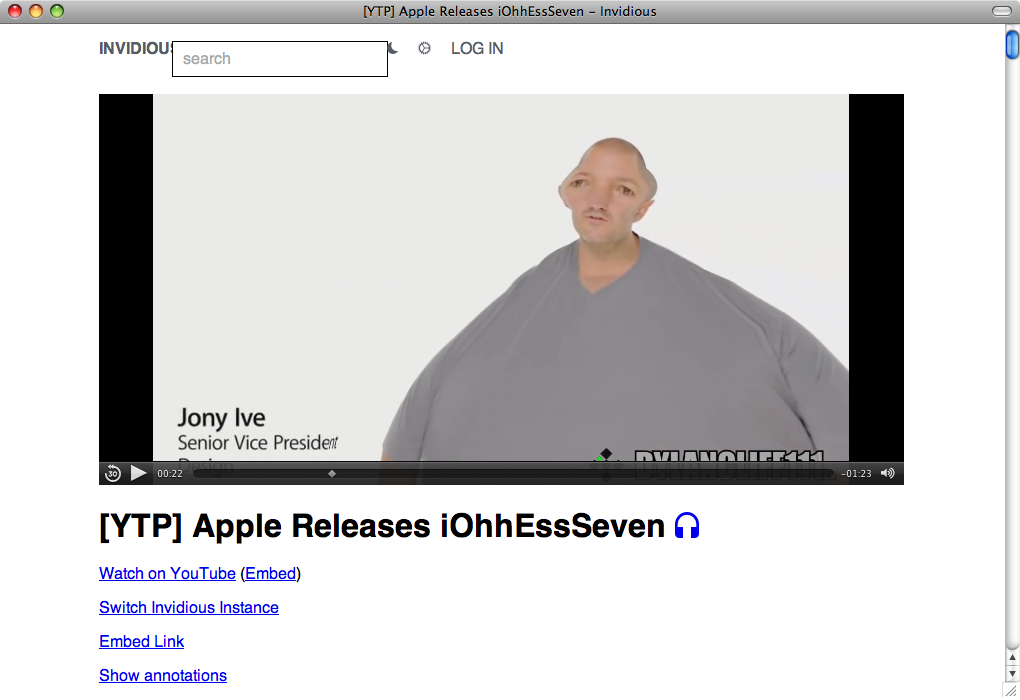The height and width of the screenshot is (700, 1020).
Task: Open the Embed Link
Action: pyautogui.click(x=141, y=641)
